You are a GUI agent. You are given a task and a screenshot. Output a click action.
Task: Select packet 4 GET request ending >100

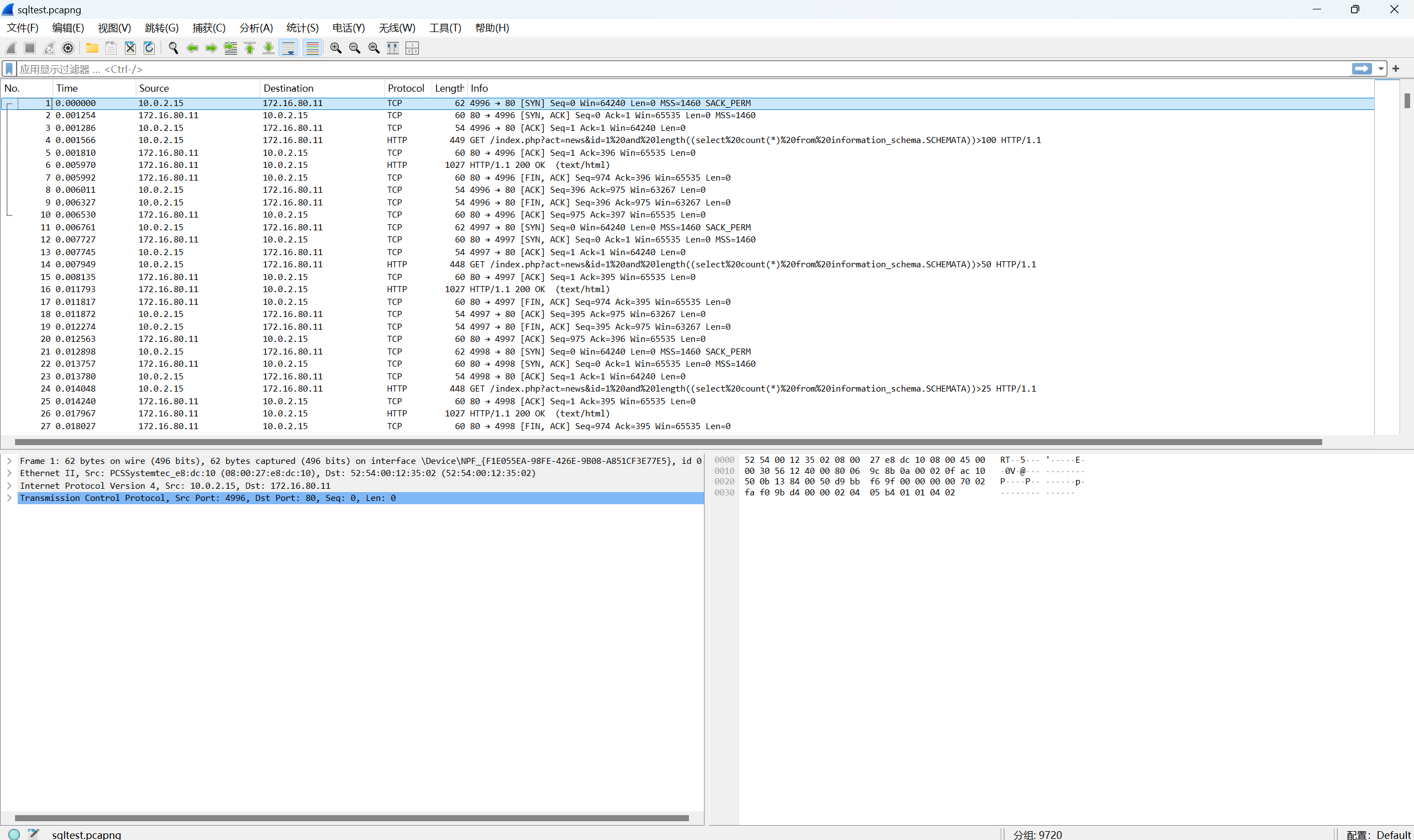pos(687,140)
